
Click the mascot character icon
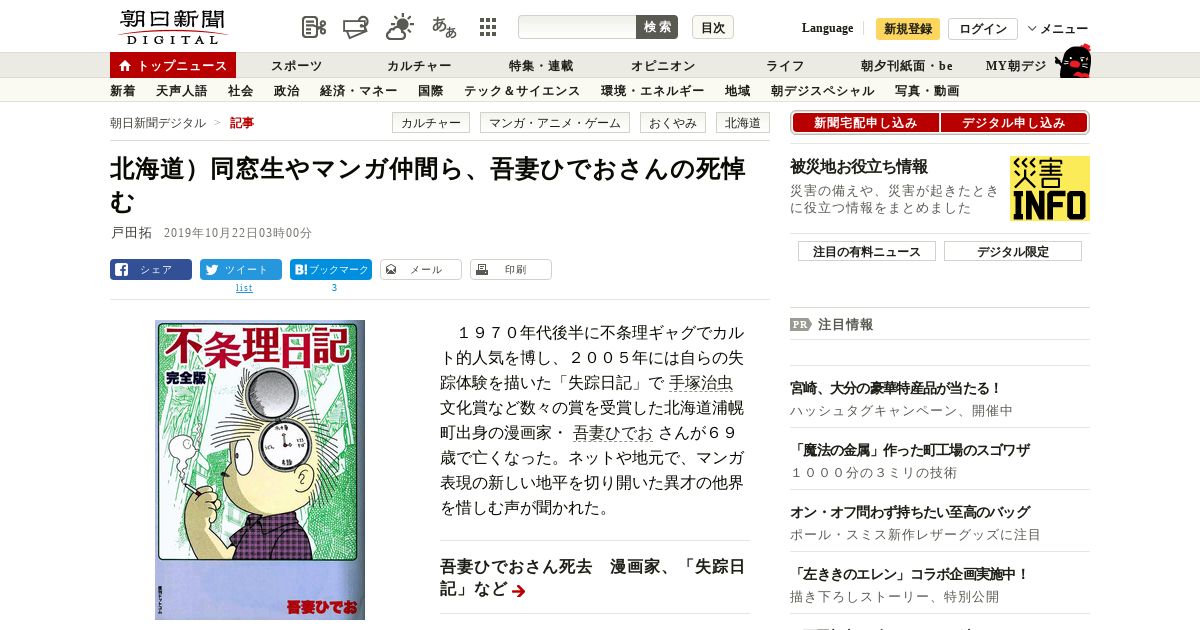(x=1073, y=61)
